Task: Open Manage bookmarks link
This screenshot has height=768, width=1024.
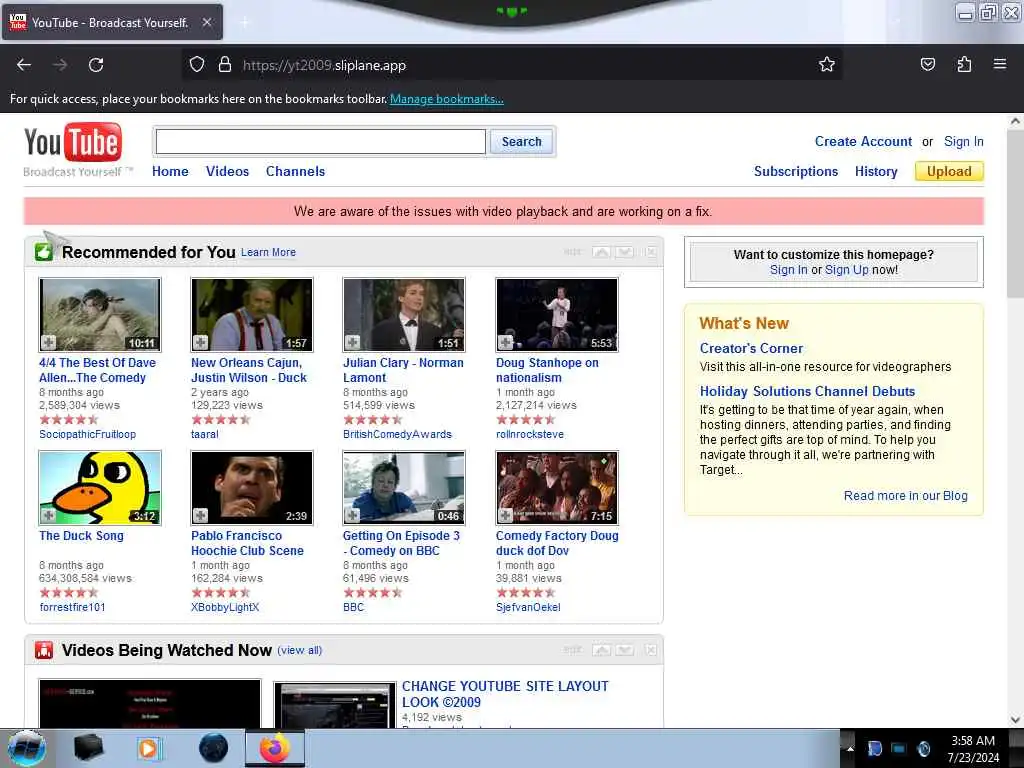Action: [x=447, y=99]
